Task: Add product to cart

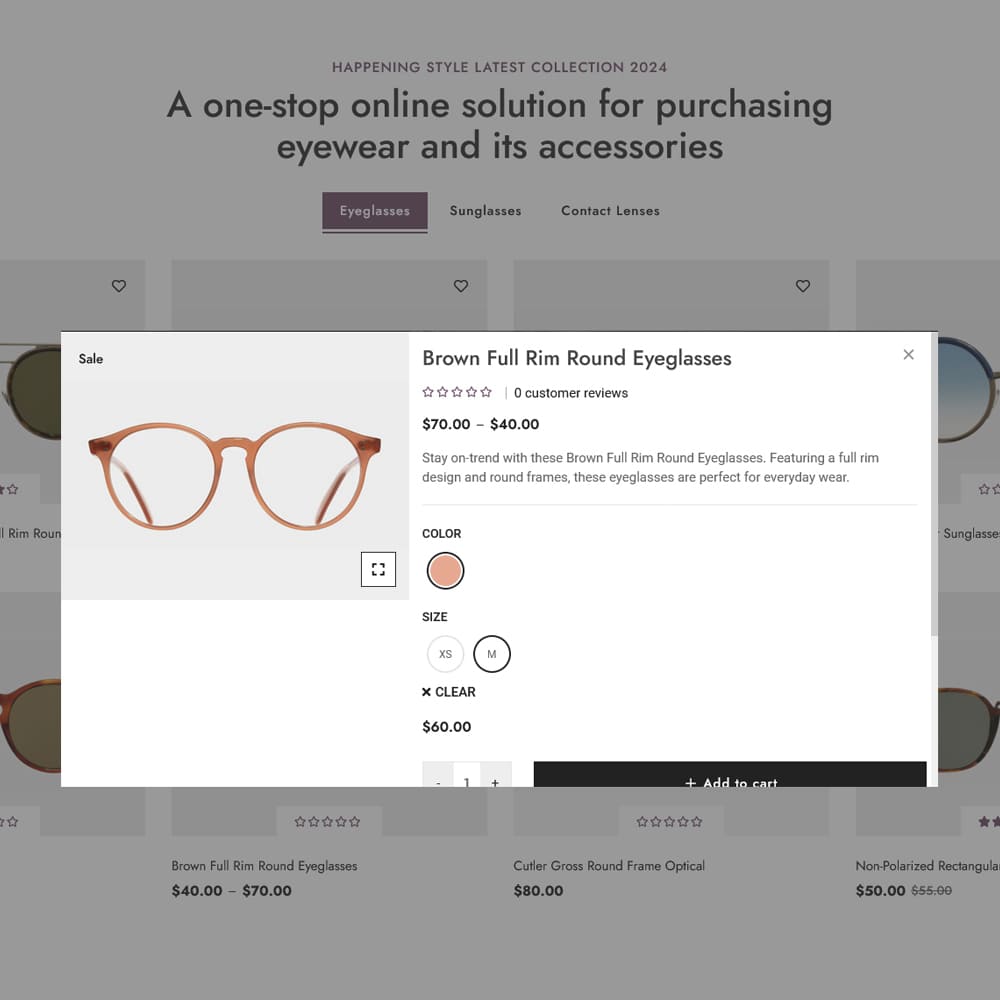Action: [730, 774]
